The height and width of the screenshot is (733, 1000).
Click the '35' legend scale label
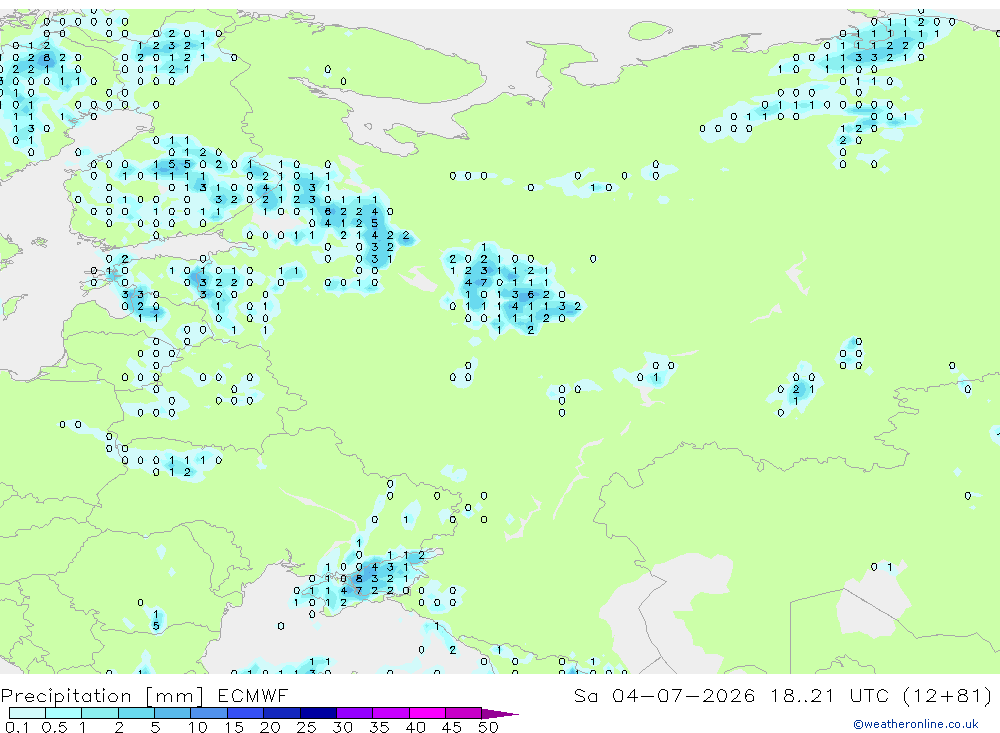coord(379,727)
